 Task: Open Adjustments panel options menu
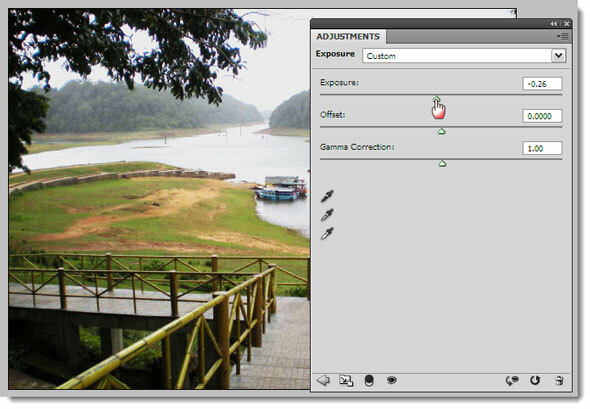point(563,36)
